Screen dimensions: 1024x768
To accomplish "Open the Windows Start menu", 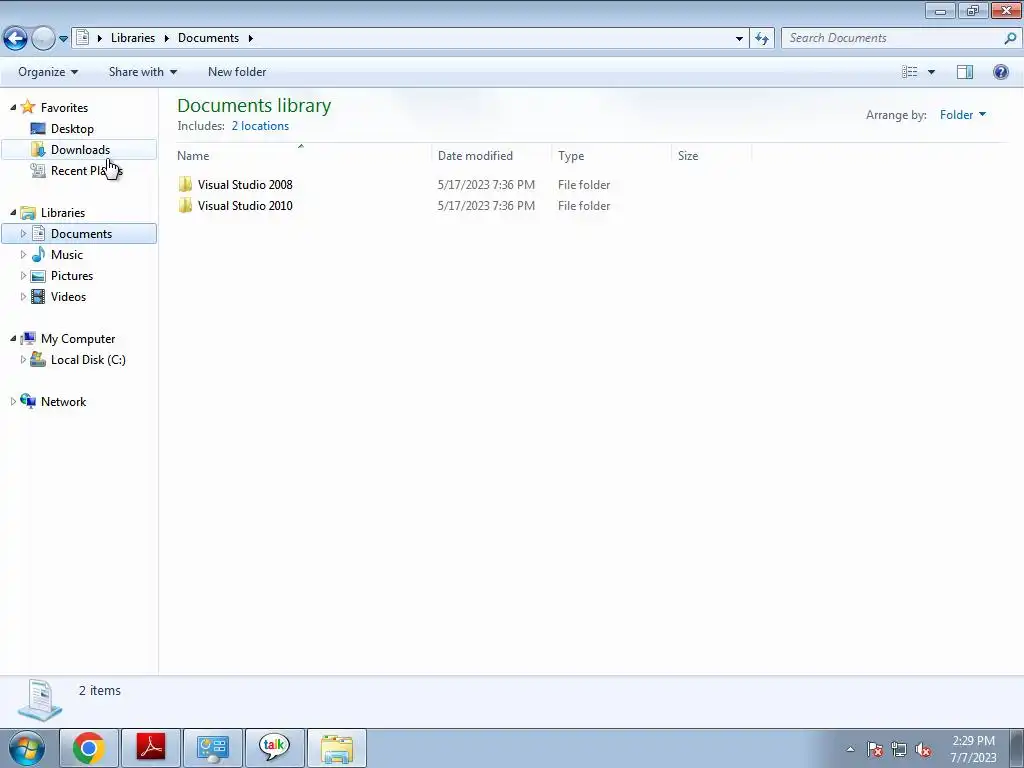I will 26,748.
